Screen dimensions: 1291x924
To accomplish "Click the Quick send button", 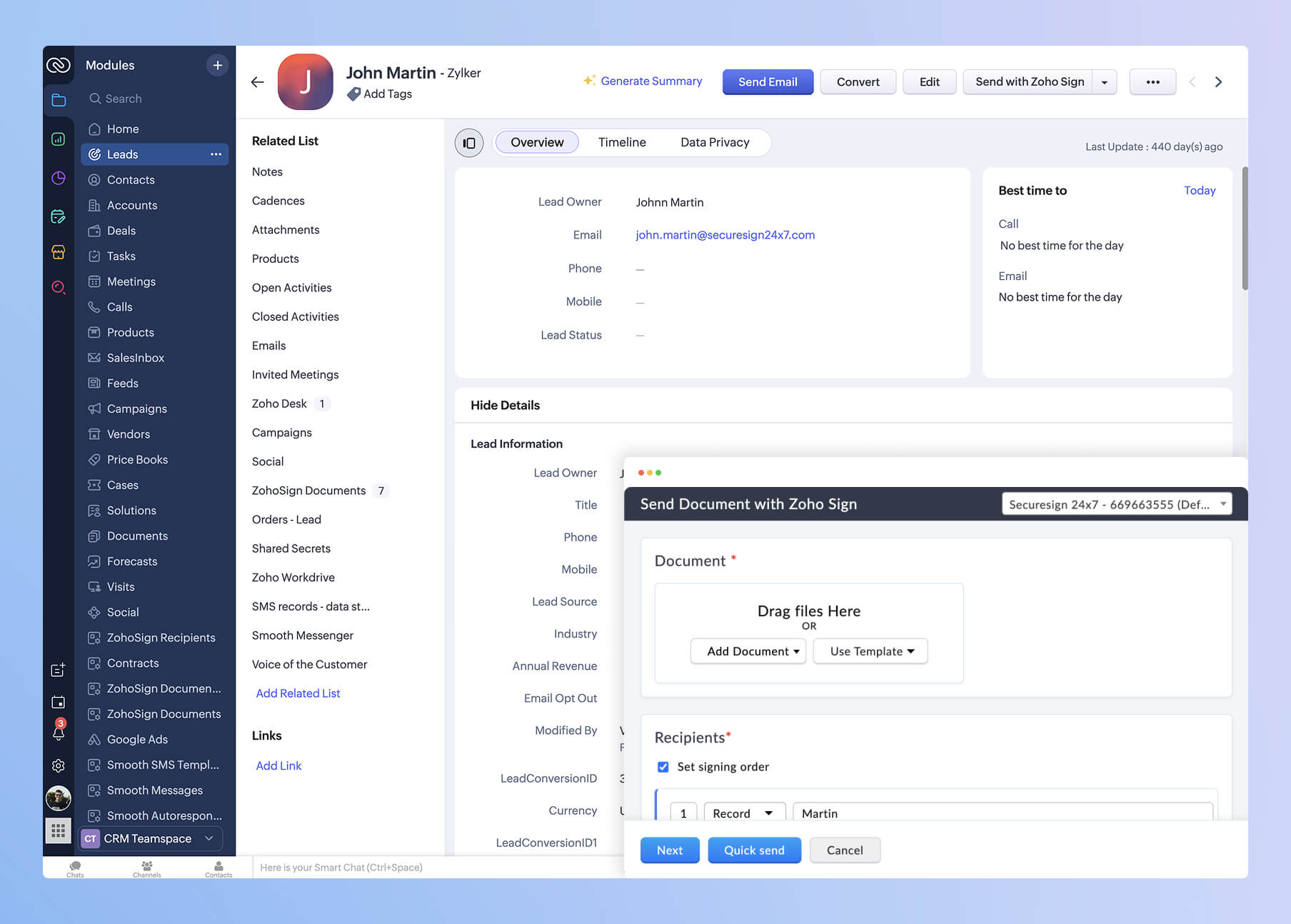I will tap(754, 850).
